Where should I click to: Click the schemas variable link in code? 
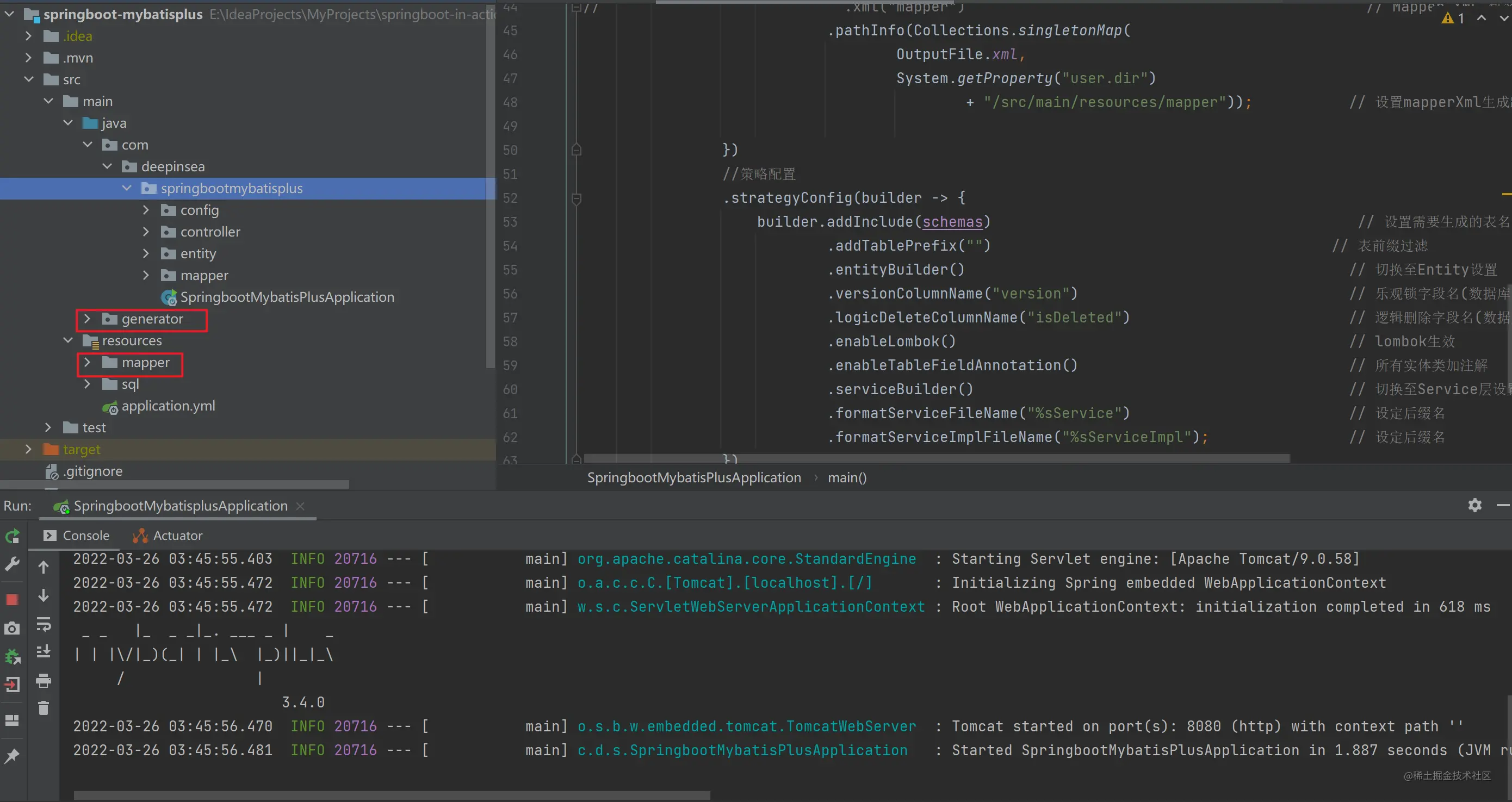(952, 222)
